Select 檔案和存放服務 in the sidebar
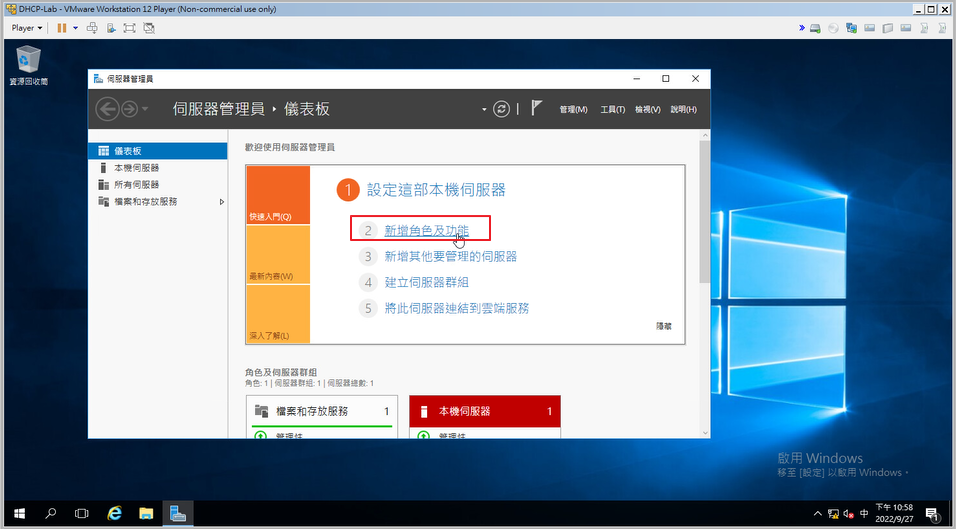Viewport: 956px width, 529px height. coord(158,202)
